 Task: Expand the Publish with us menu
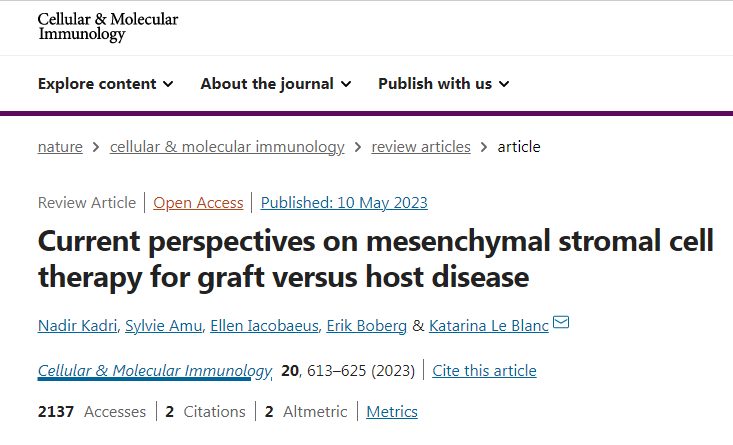[x=443, y=84]
